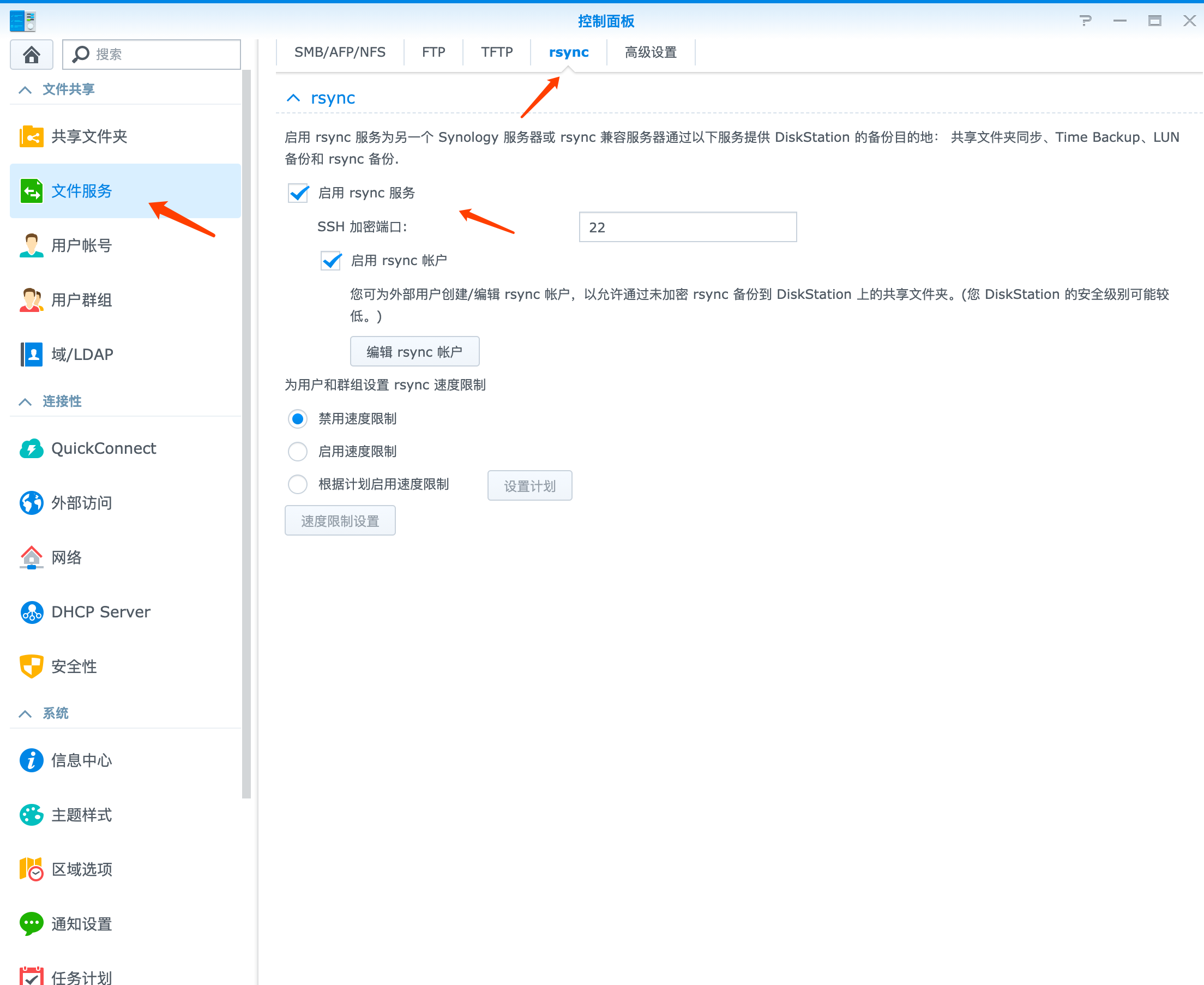Image resolution: width=1204 pixels, height=985 pixels.
Task: Open the 高级设置 tab
Action: pyautogui.click(x=651, y=52)
